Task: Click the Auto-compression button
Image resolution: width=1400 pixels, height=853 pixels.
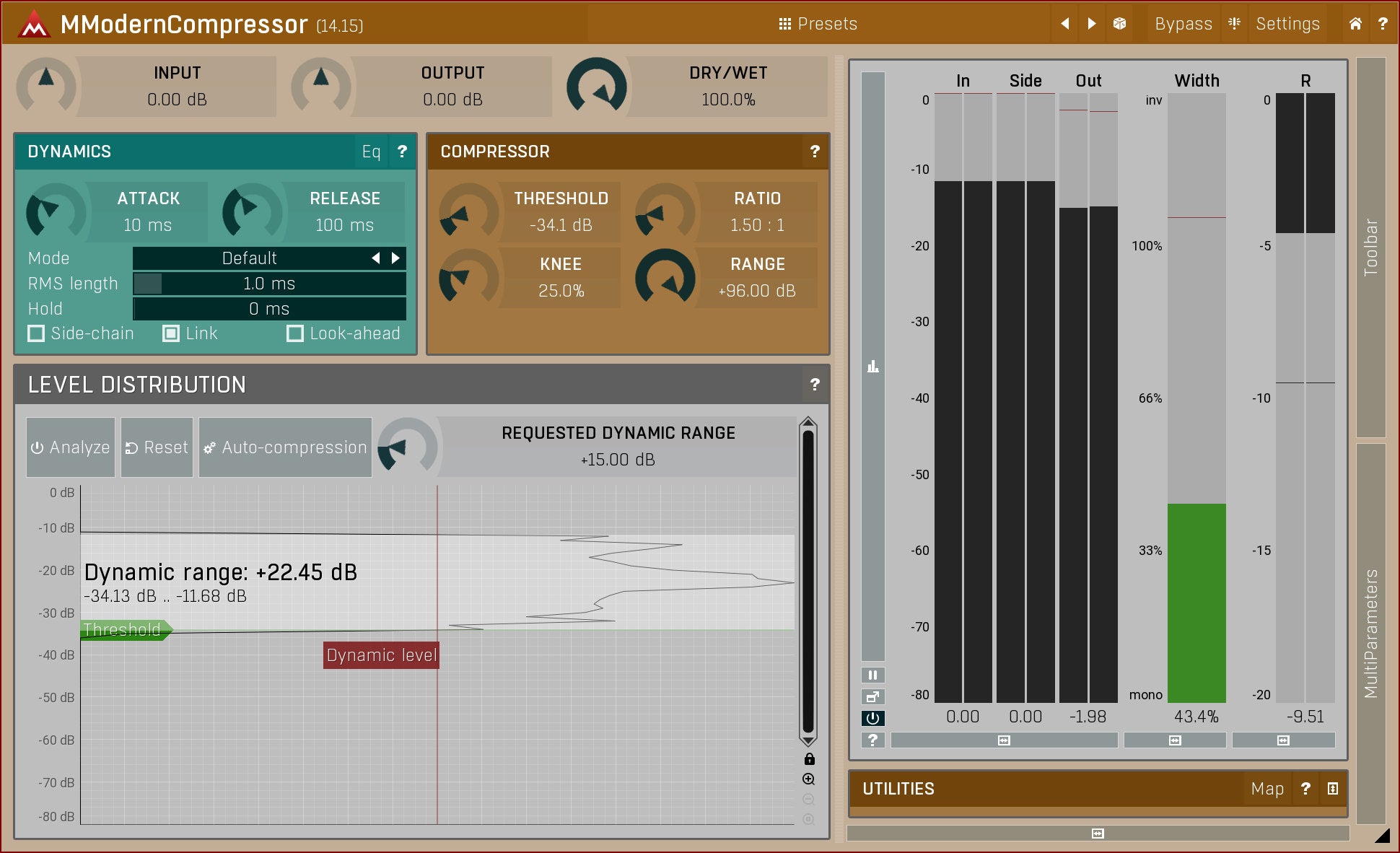Action: [285, 447]
